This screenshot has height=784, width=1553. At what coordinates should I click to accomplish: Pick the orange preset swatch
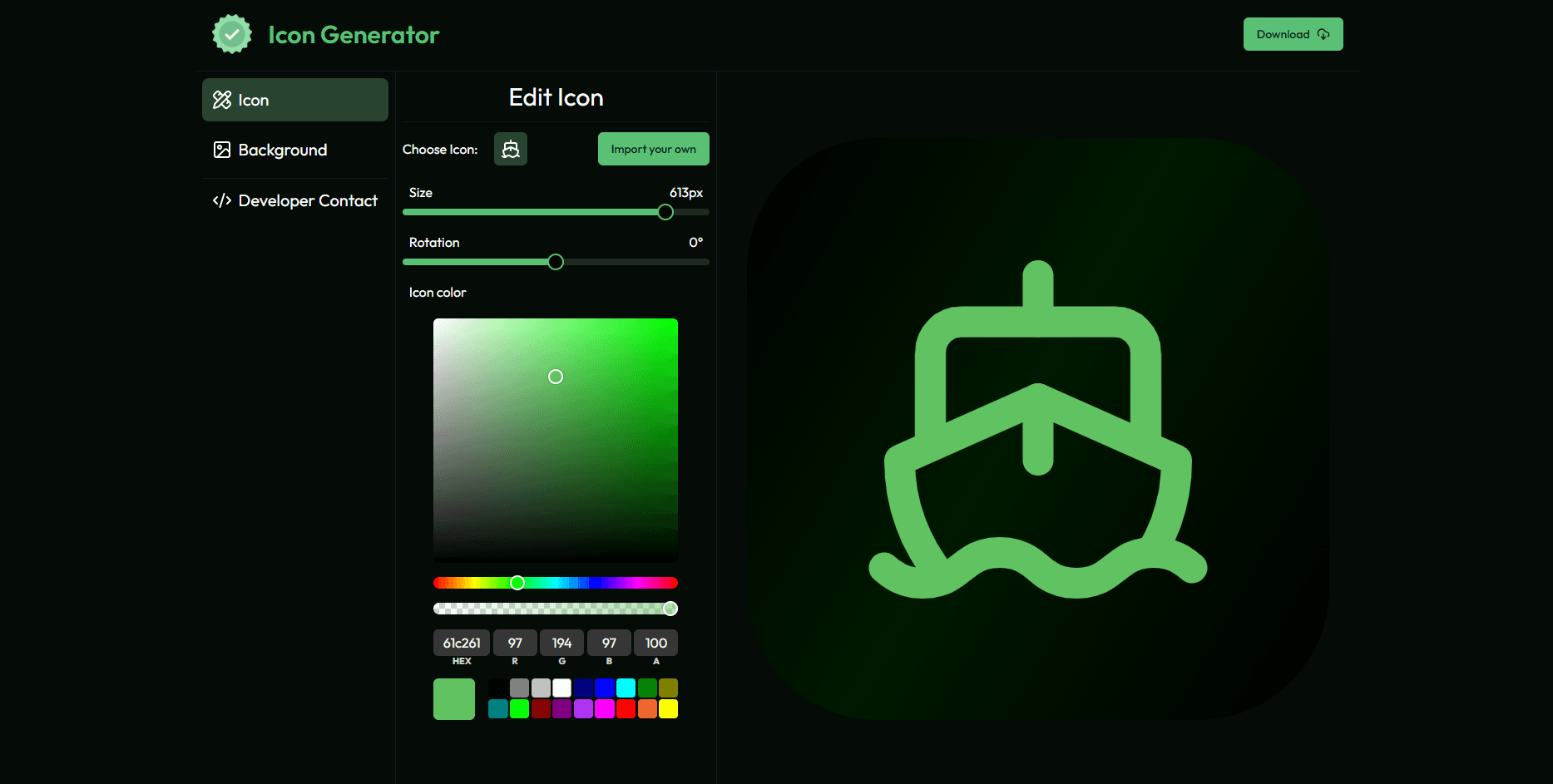coord(647,709)
